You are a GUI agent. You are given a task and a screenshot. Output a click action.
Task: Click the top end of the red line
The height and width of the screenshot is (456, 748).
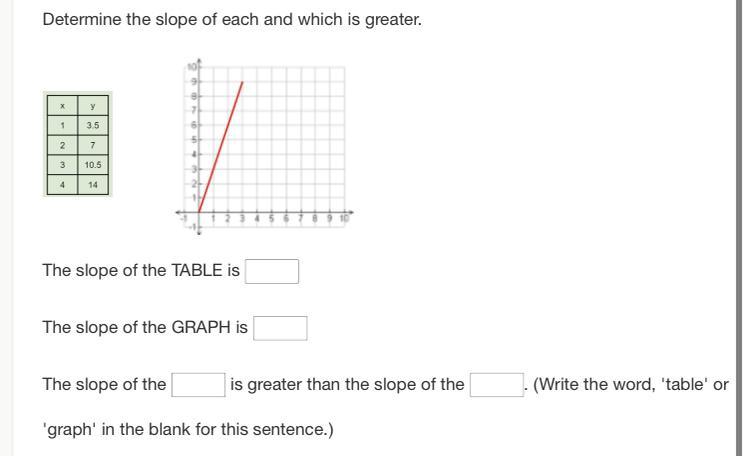243,82
